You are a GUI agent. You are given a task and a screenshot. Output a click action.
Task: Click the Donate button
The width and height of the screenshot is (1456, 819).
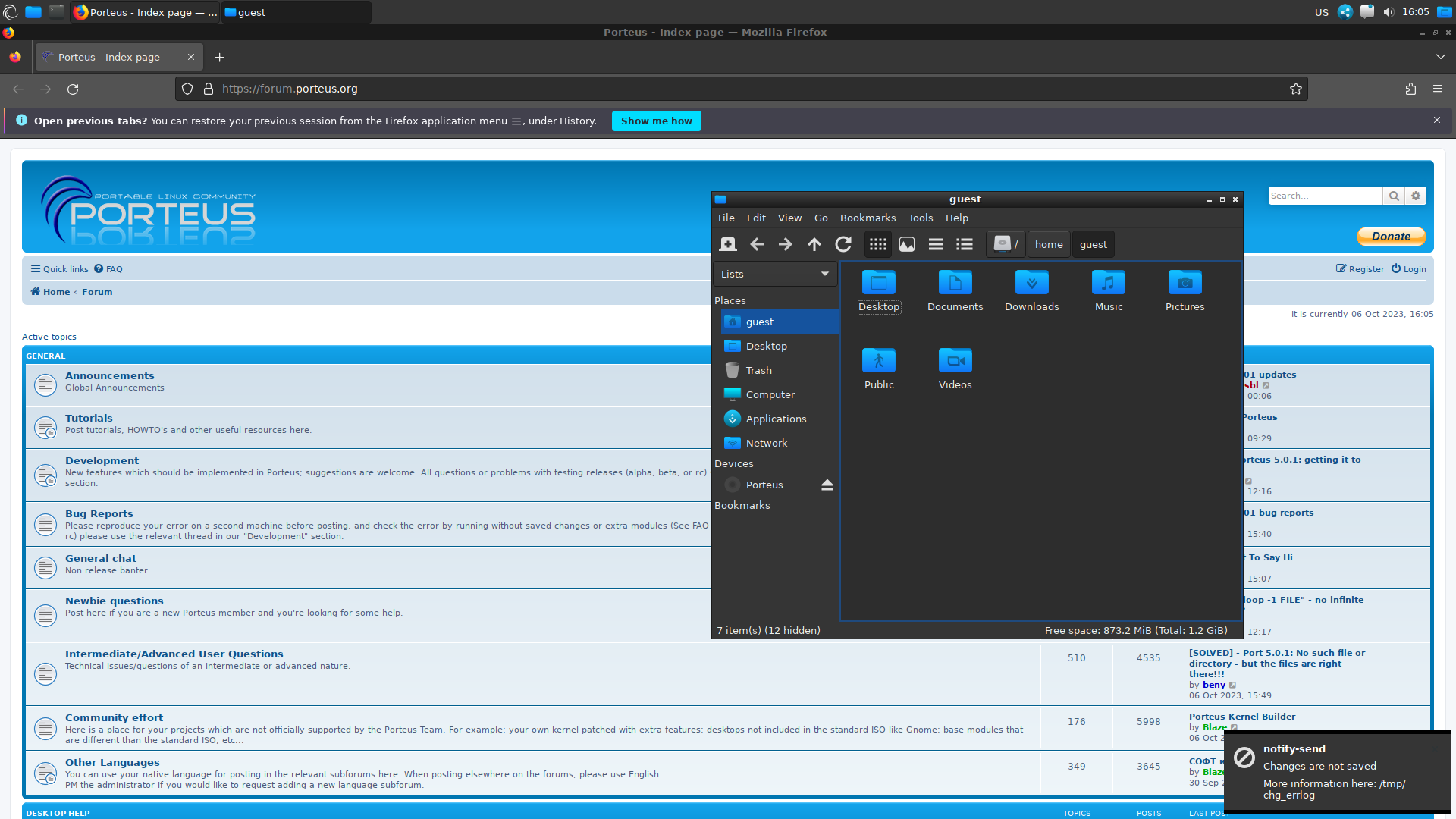tap(1391, 237)
